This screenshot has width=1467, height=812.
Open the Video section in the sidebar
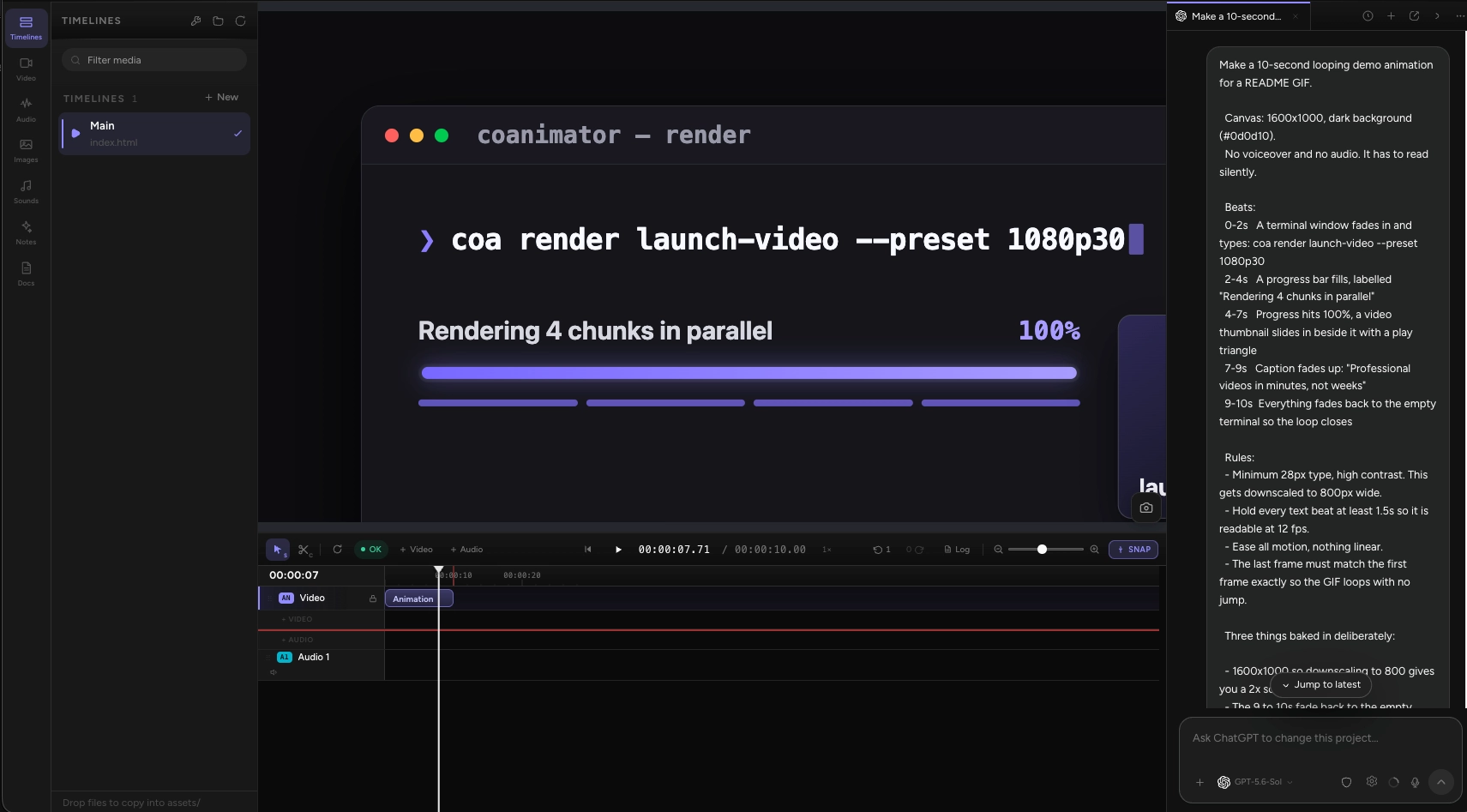(x=26, y=69)
